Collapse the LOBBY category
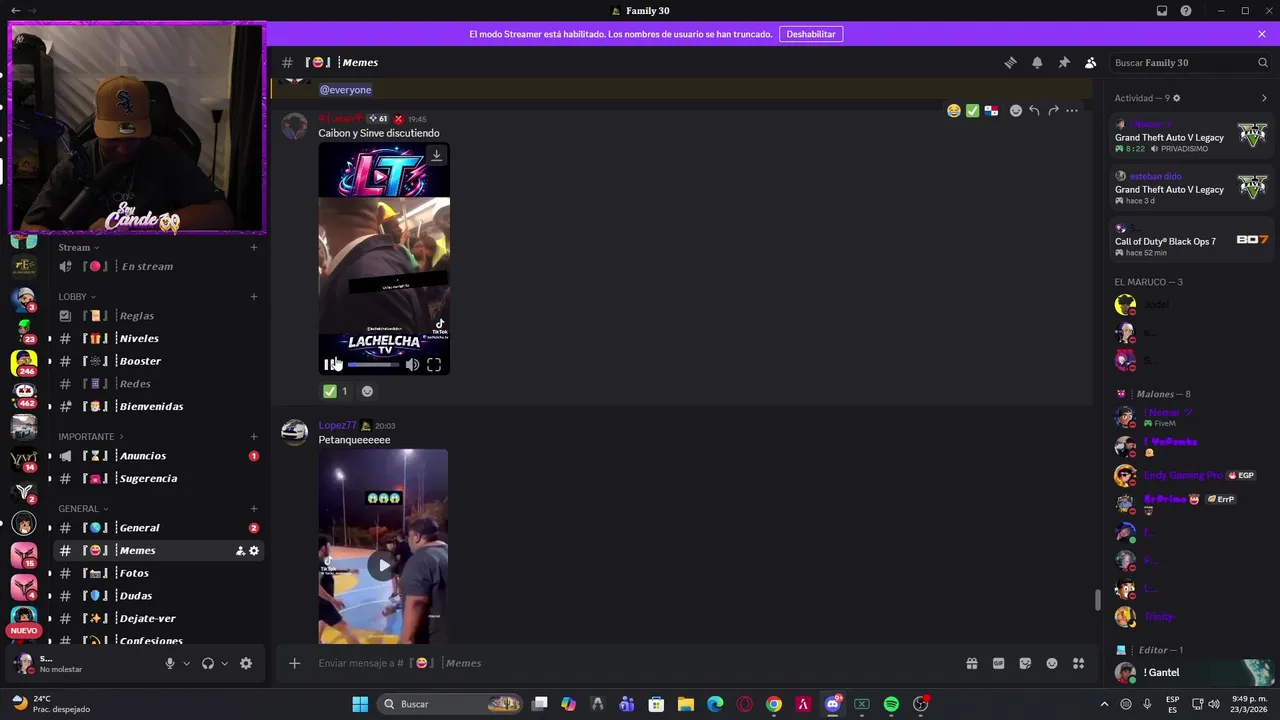Image resolution: width=1280 pixels, height=720 pixels. coord(77,296)
